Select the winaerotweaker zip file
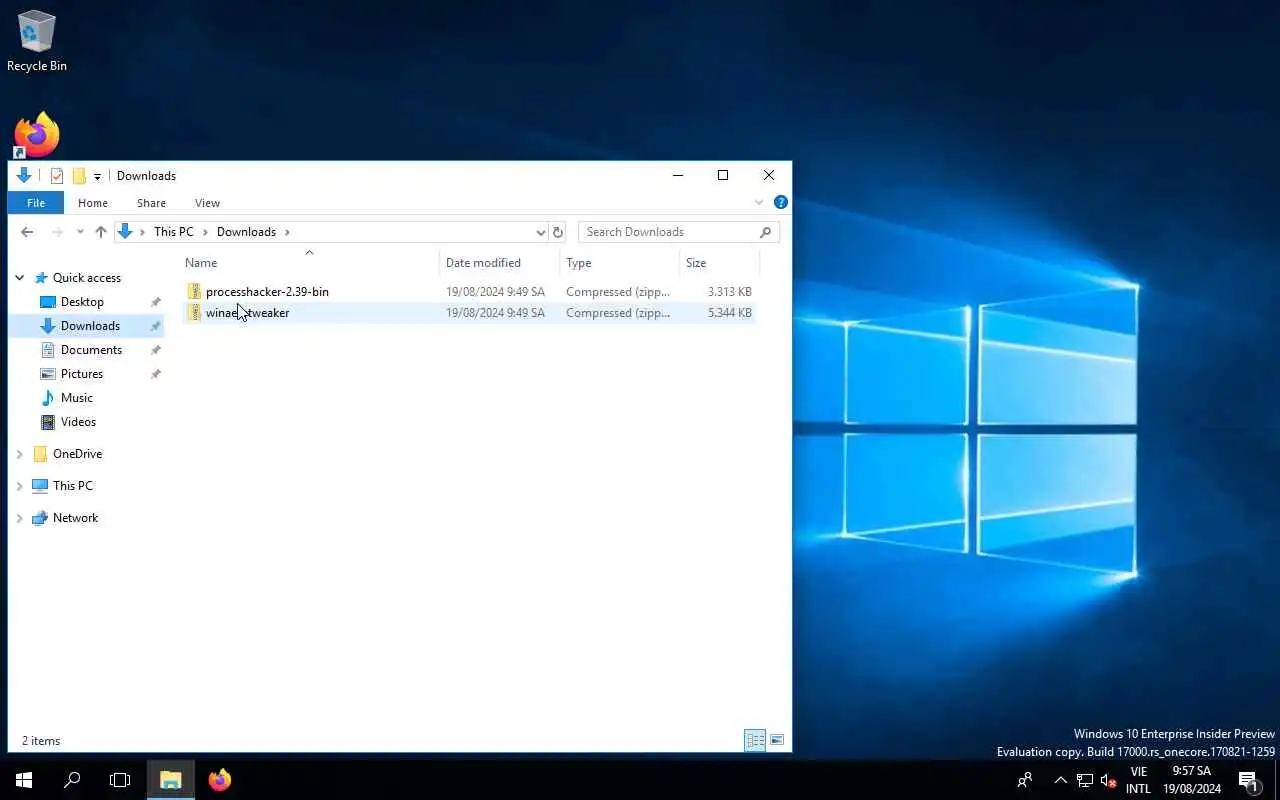1280x800 pixels. coord(247,313)
